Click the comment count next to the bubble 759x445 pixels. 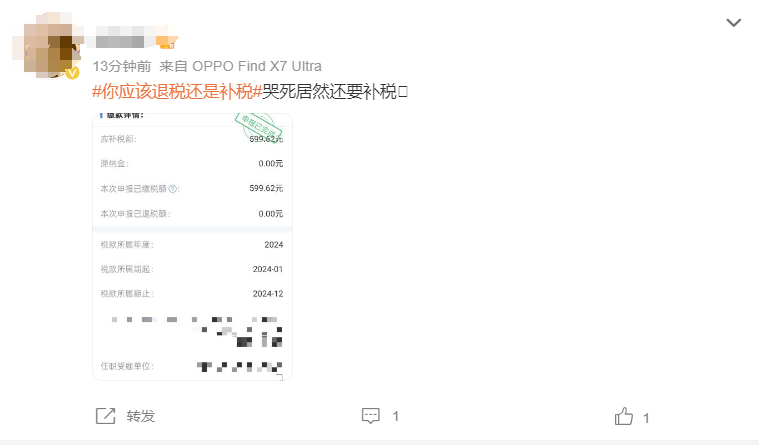(395, 416)
